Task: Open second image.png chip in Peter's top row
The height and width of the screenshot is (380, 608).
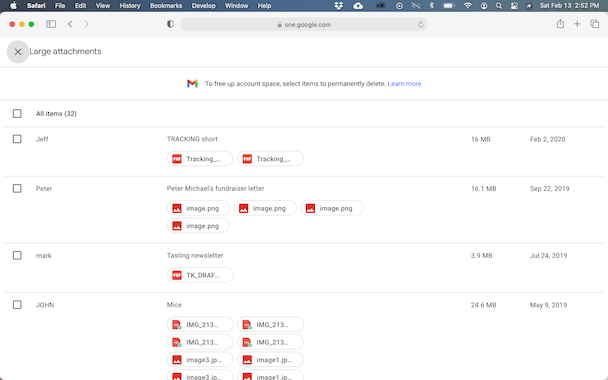Action: 265,208
